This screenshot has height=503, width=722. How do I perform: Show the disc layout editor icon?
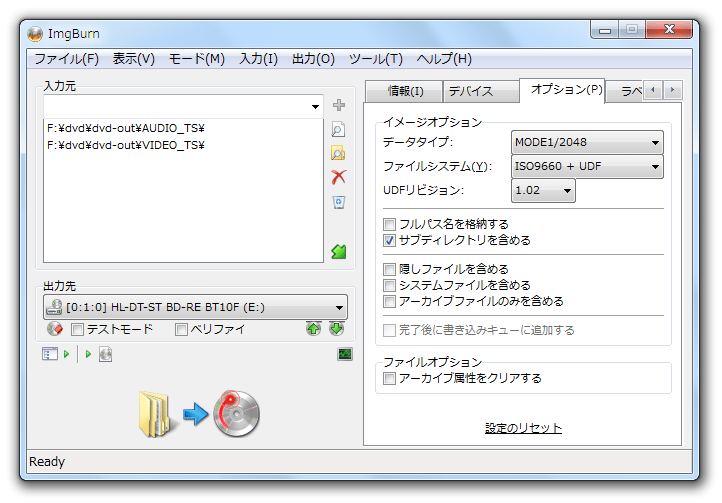point(50,354)
